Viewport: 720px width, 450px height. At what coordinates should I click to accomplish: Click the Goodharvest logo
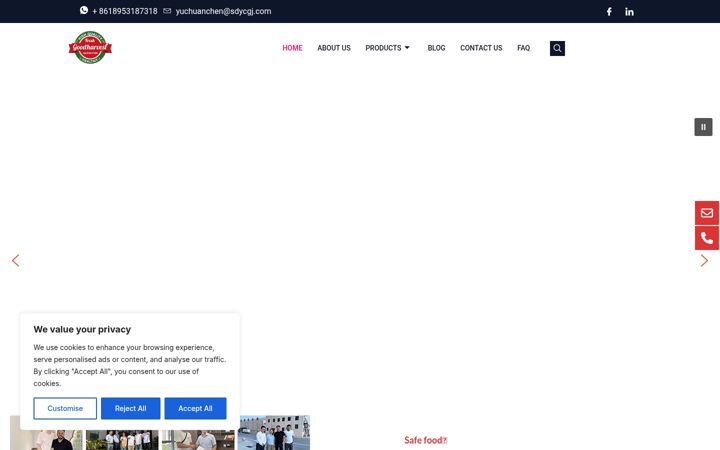90,47
